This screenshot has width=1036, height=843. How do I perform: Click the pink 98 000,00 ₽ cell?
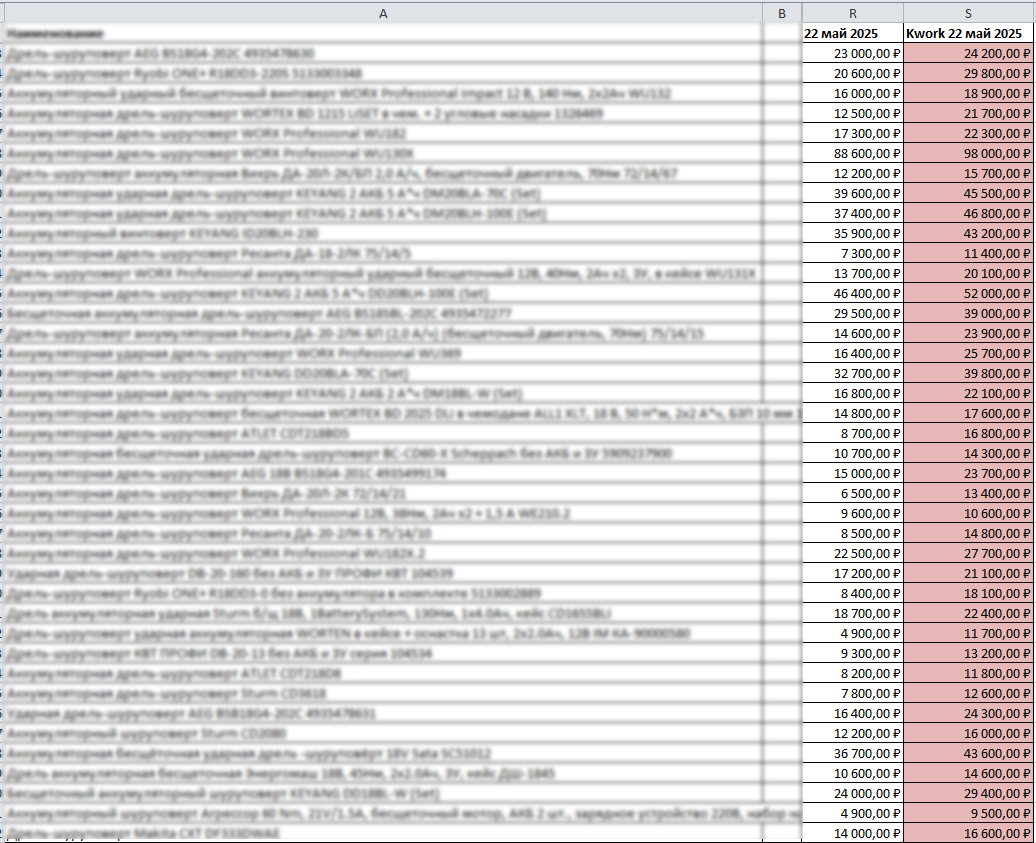point(968,153)
